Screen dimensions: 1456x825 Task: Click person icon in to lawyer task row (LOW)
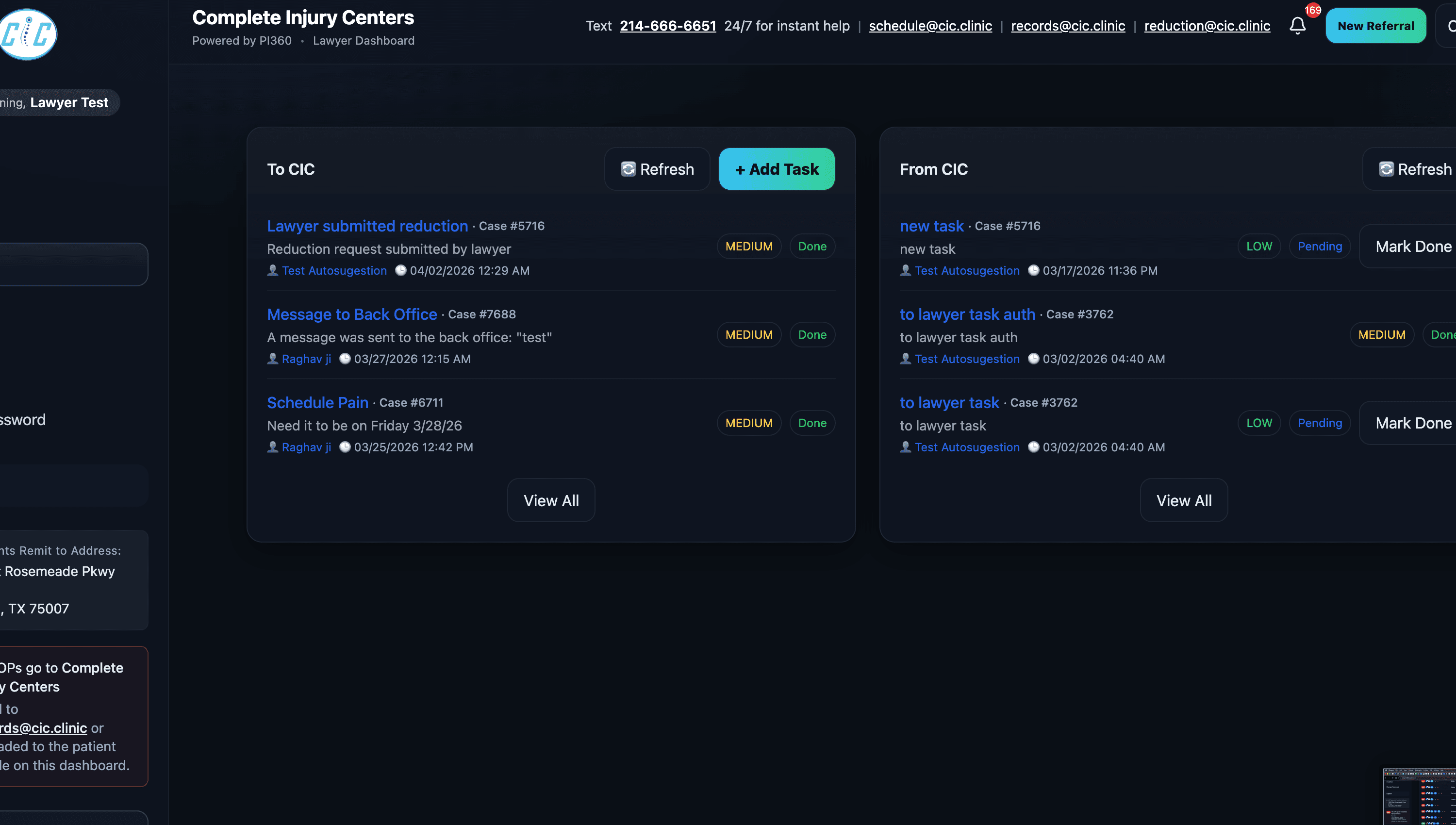pyautogui.click(x=905, y=447)
